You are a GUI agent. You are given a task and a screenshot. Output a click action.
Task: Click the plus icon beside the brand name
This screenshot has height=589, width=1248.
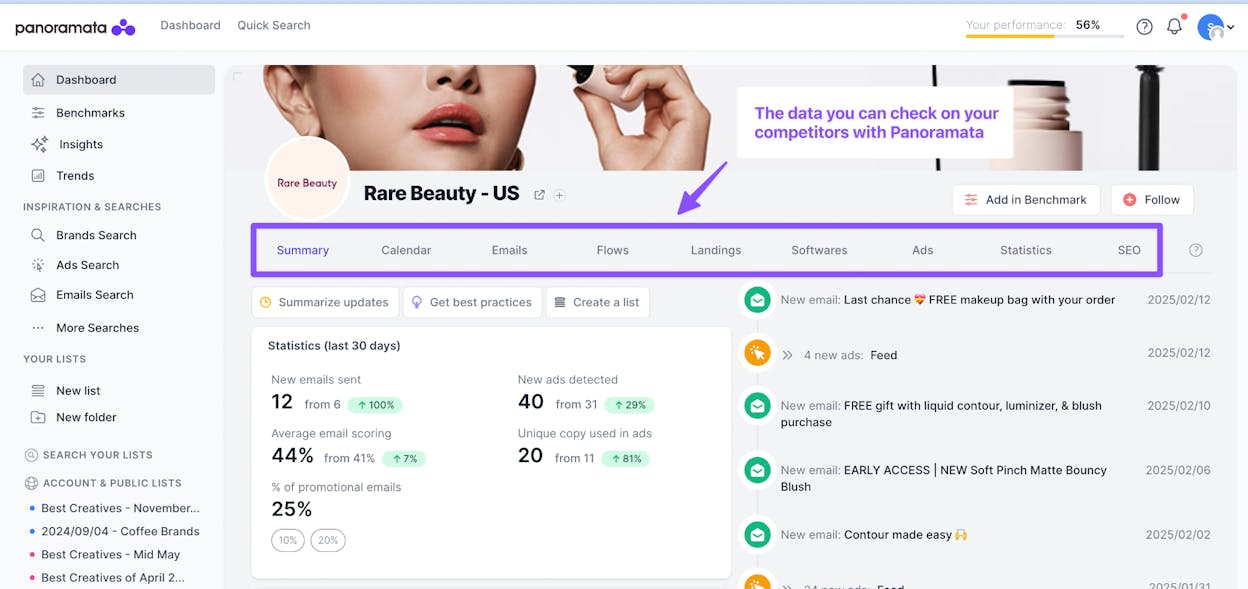(560, 195)
